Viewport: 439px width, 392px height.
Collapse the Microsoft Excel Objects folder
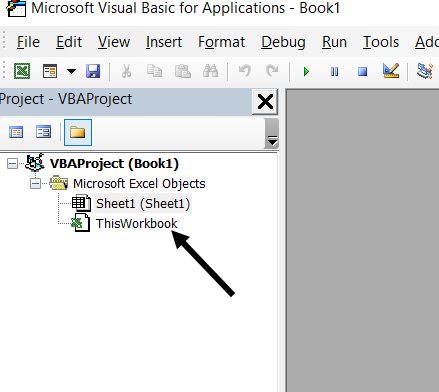pyautogui.click(x=35, y=184)
